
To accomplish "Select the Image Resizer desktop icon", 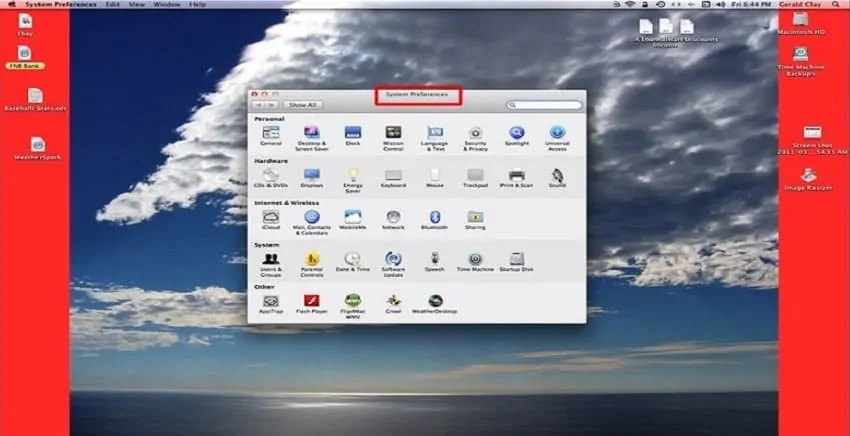I will click(x=808, y=179).
